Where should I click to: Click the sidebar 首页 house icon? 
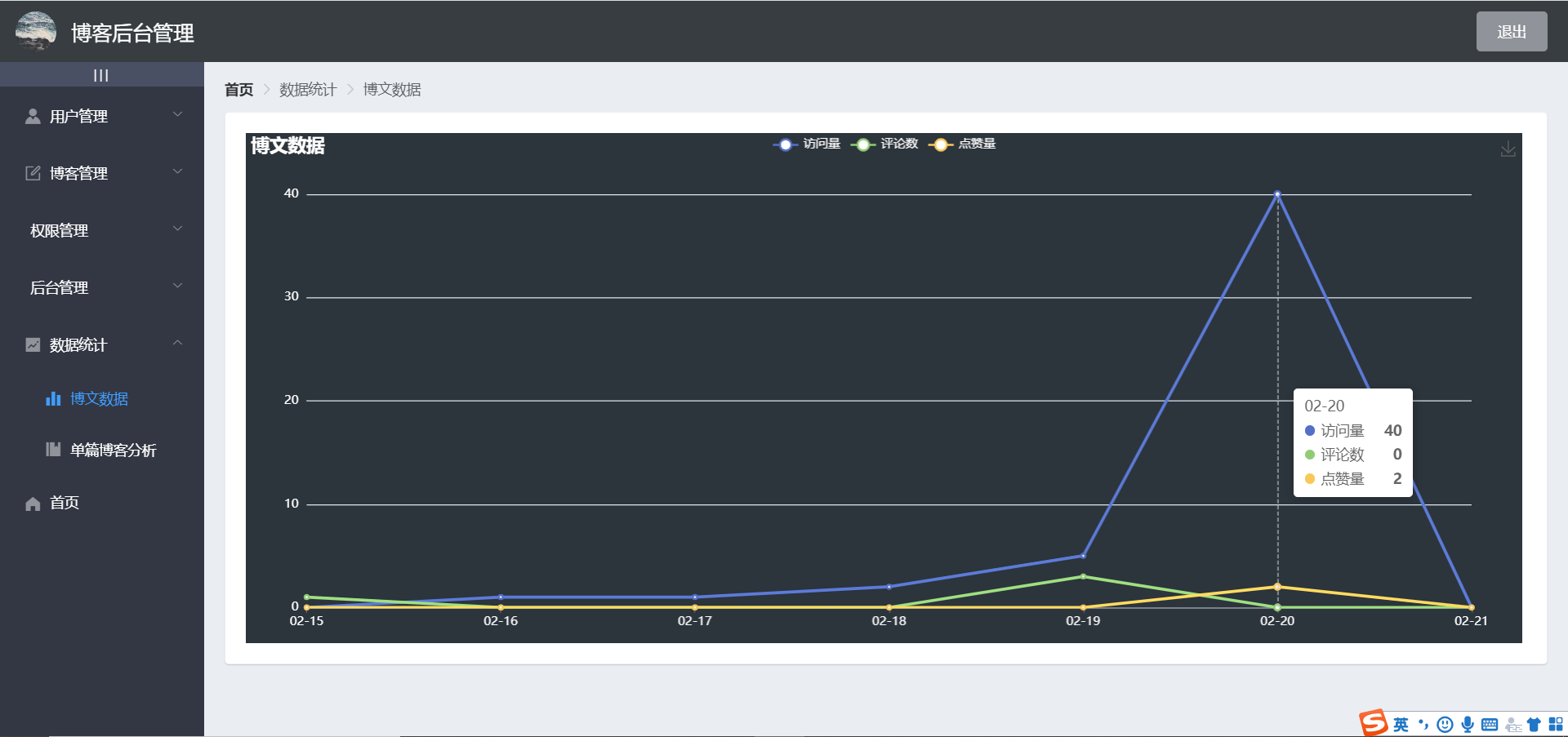pos(33,504)
